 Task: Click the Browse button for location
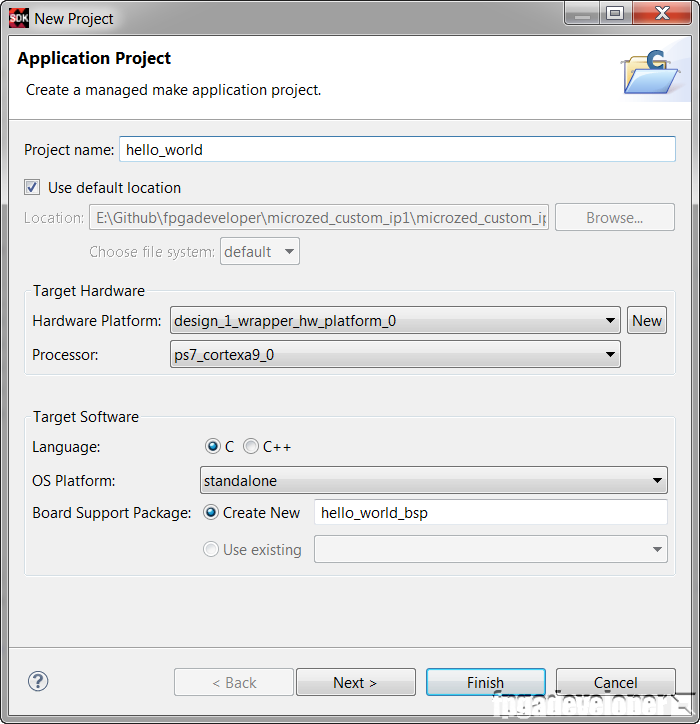point(615,217)
